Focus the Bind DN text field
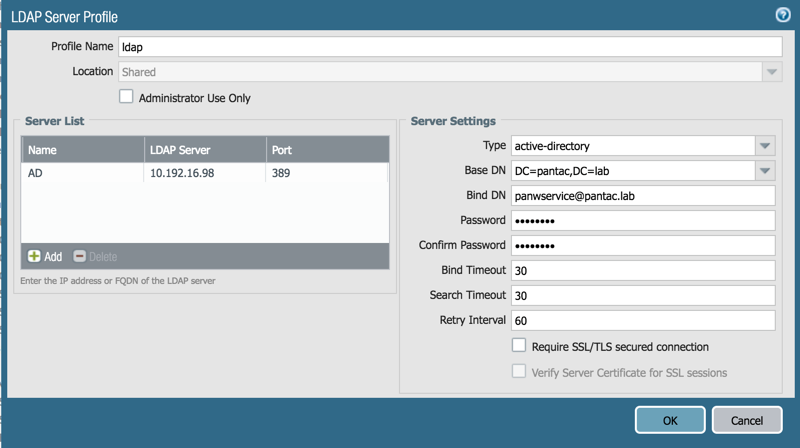This screenshot has width=800, height=448. click(x=643, y=196)
